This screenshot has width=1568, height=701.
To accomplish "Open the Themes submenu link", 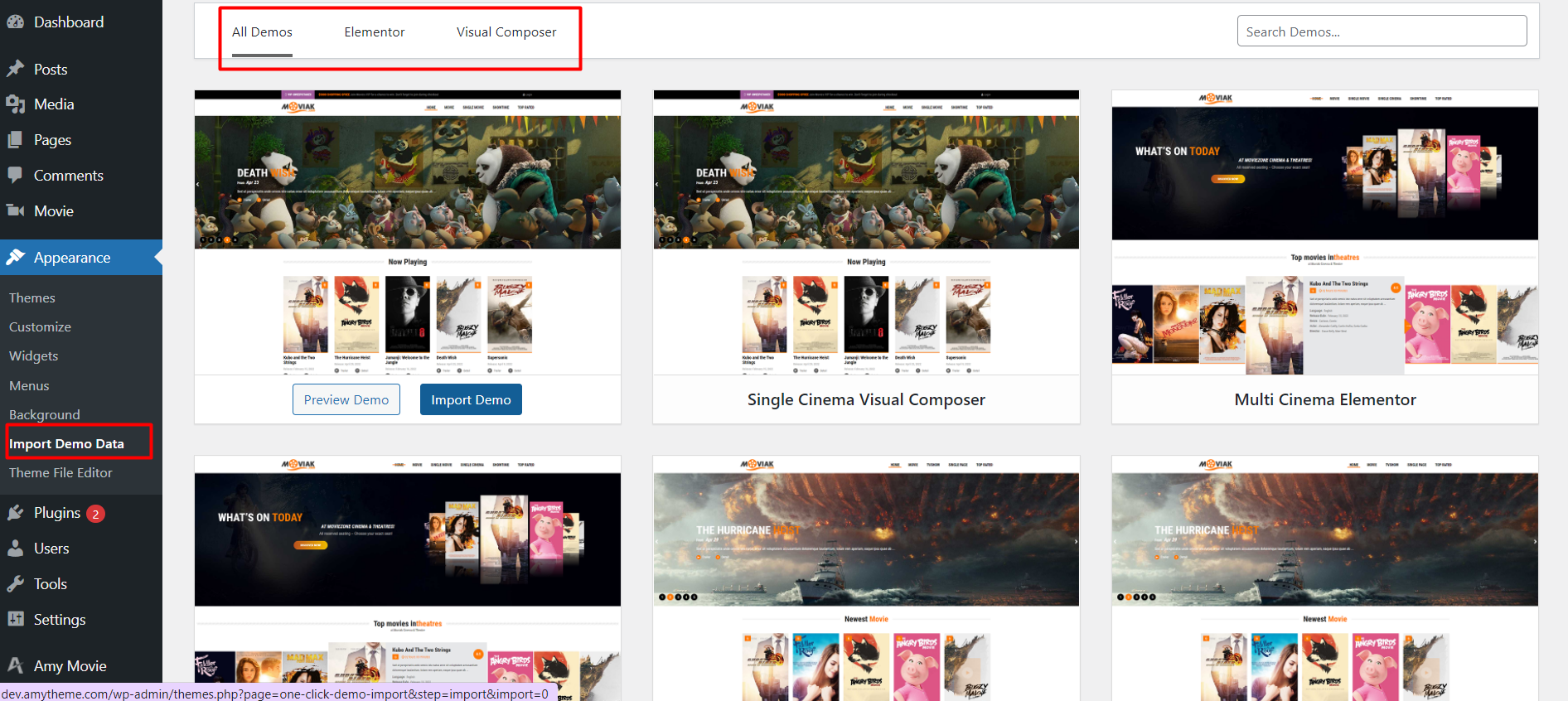I will click(x=32, y=298).
